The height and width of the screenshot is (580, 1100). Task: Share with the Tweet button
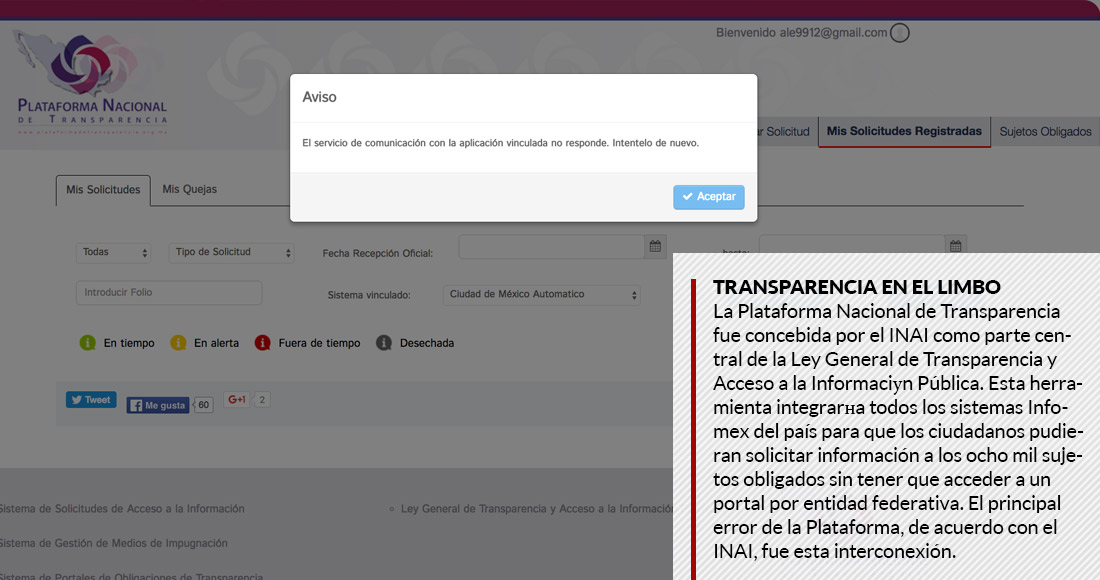coord(91,400)
